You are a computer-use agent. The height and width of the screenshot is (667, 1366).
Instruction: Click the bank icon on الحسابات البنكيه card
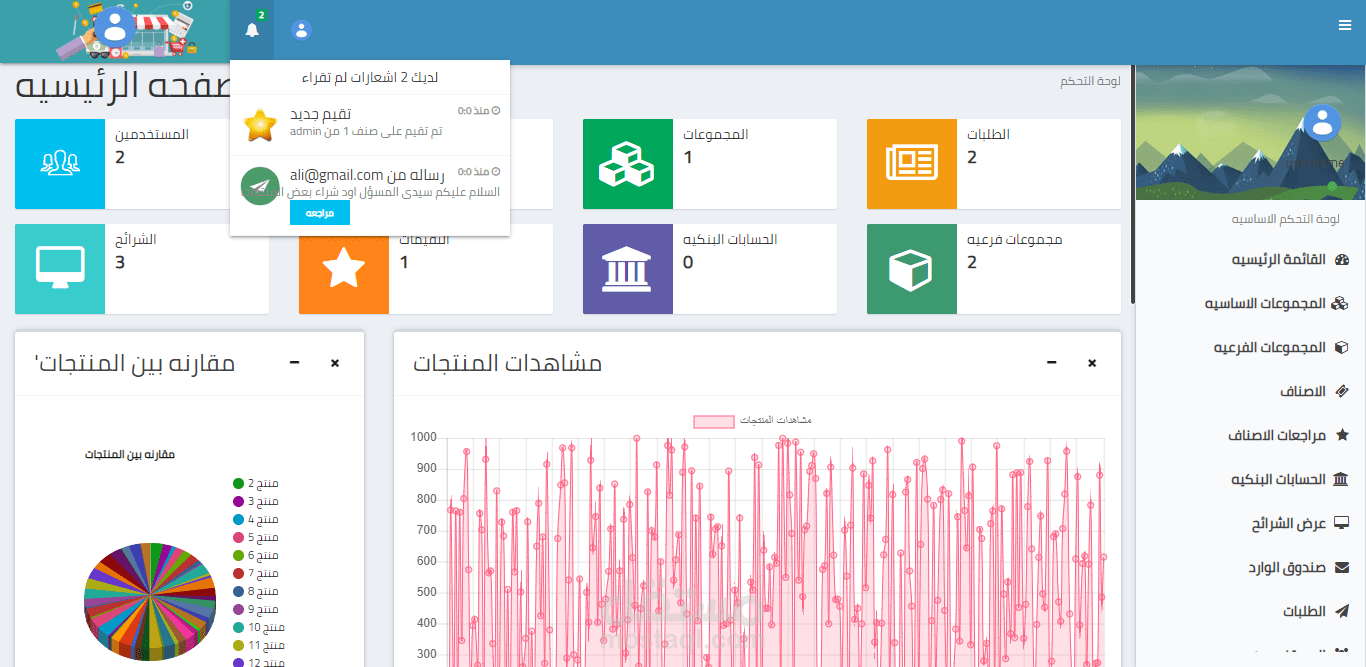tap(627, 269)
